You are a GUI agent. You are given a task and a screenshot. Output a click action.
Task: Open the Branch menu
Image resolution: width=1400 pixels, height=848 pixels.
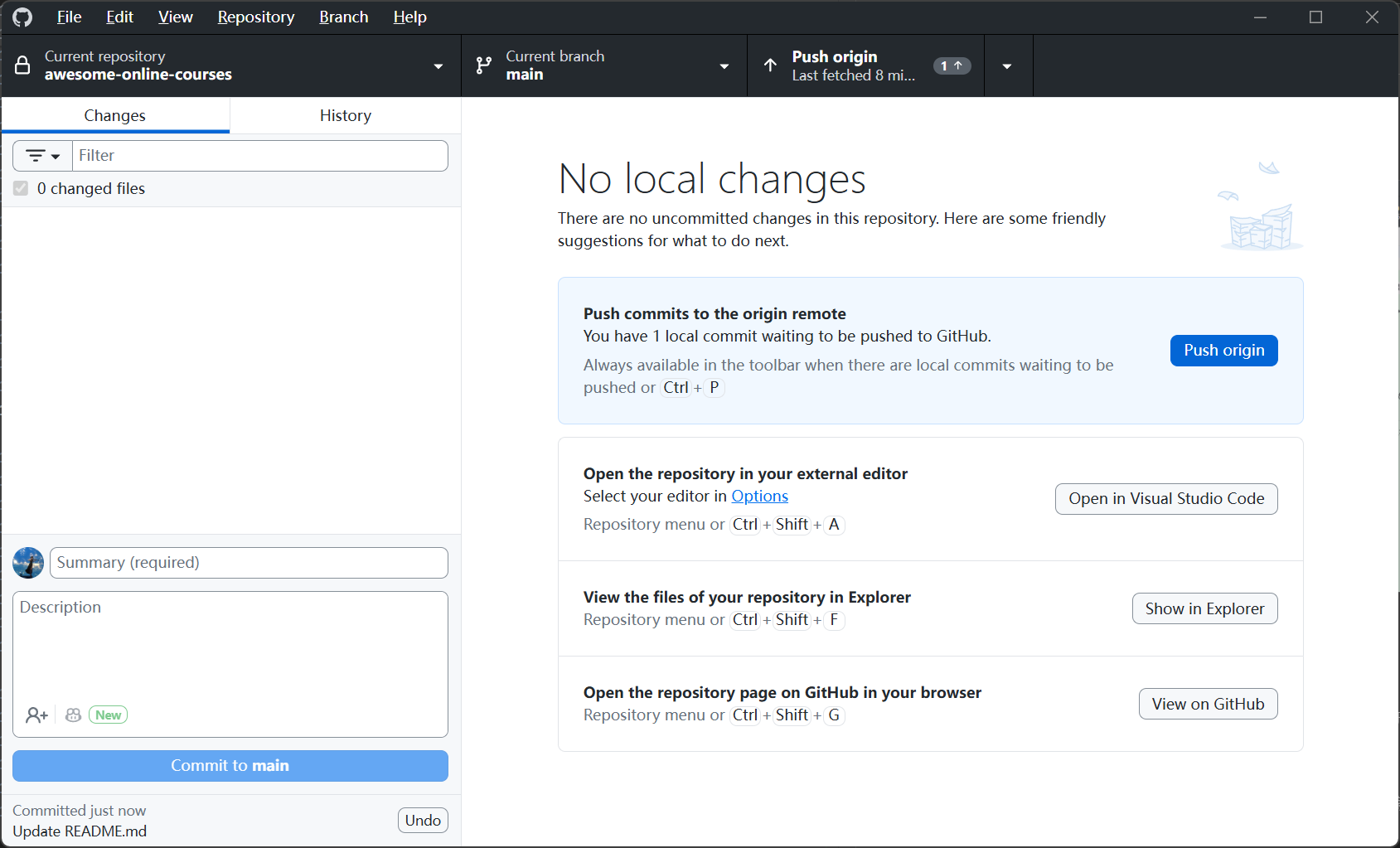pos(343,17)
